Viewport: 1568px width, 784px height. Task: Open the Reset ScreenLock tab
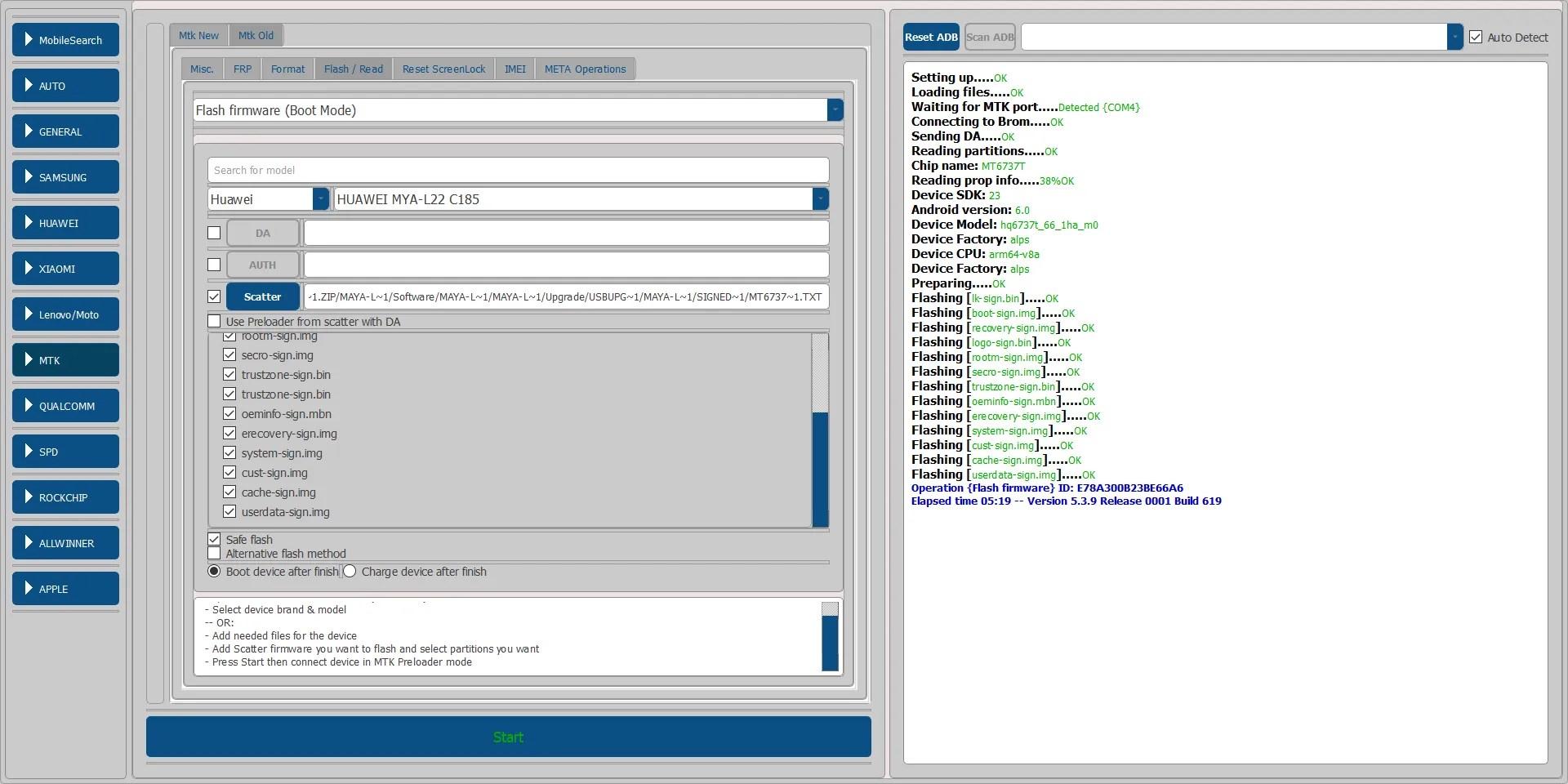[x=443, y=69]
